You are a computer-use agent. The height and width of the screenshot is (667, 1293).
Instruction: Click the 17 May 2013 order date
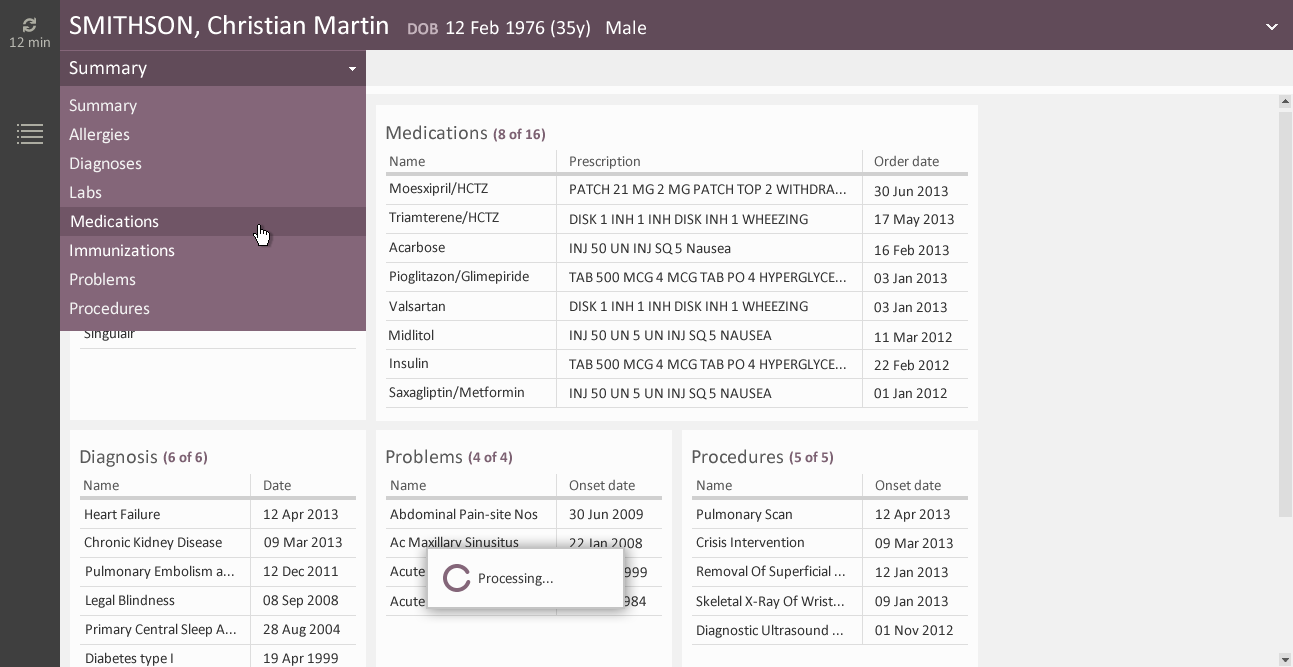coord(914,219)
